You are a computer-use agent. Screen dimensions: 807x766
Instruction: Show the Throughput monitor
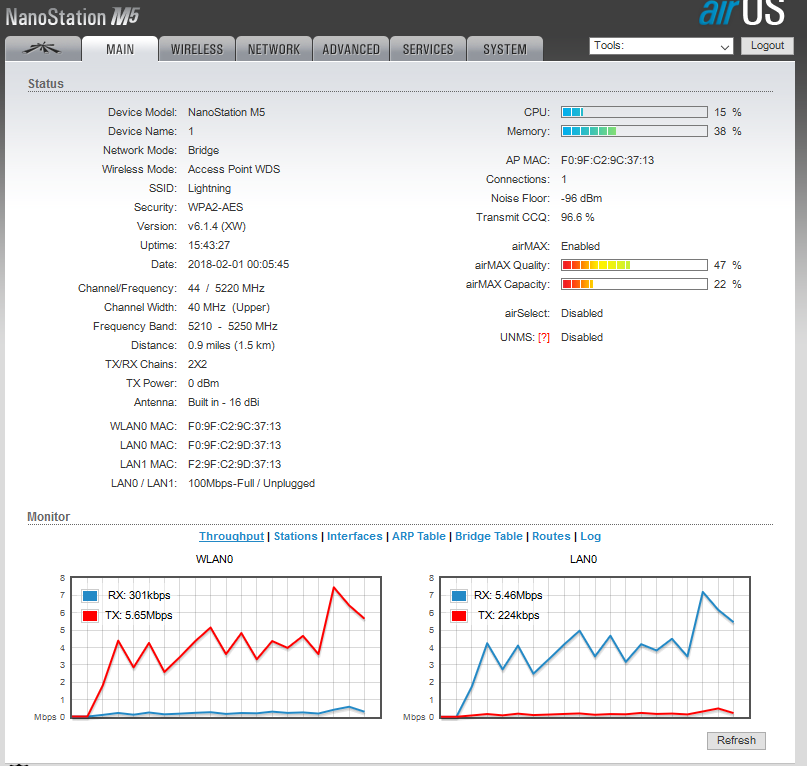(232, 536)
